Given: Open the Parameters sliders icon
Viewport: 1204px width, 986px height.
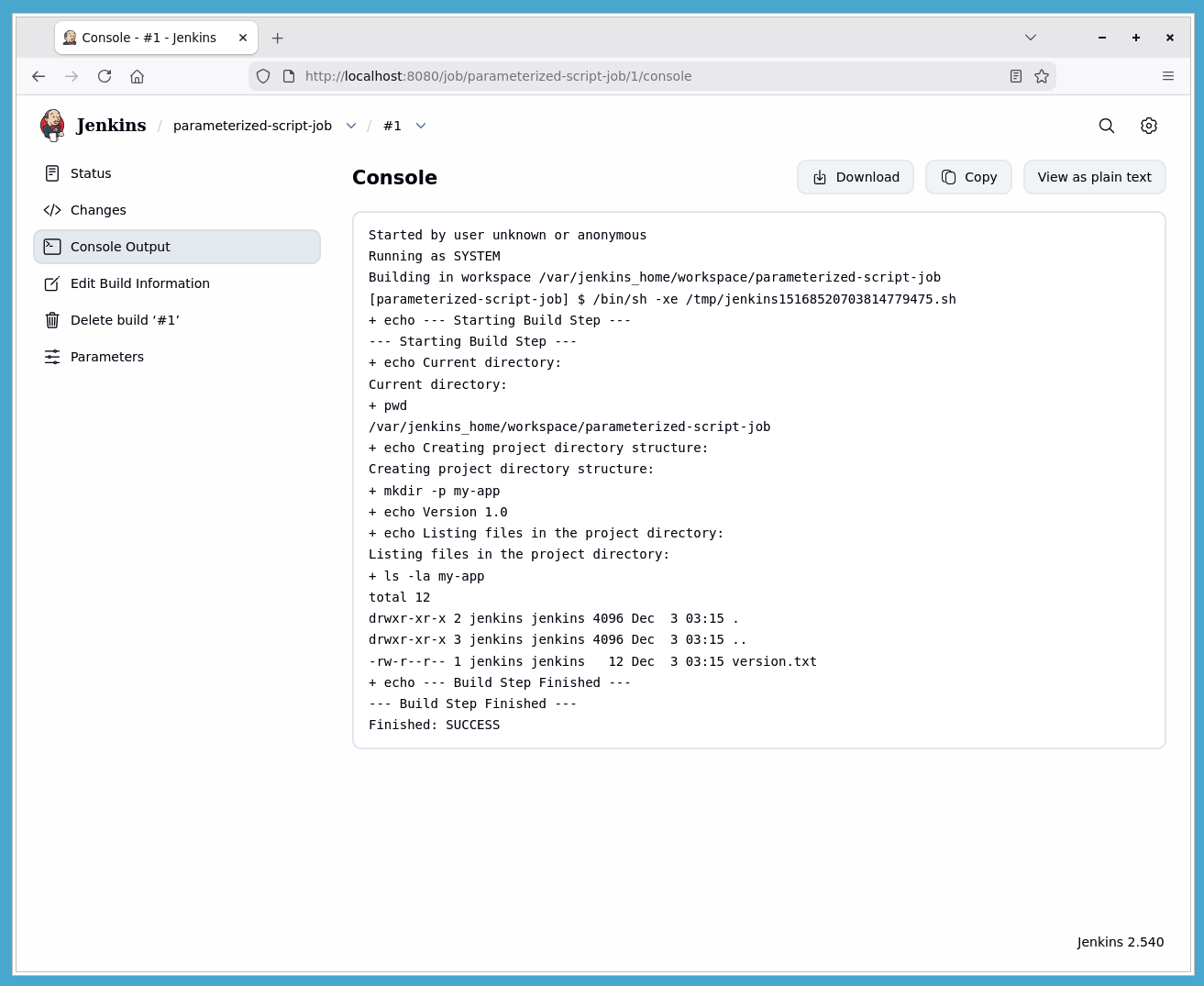Looking at the screenshot, I should point(52,356).
